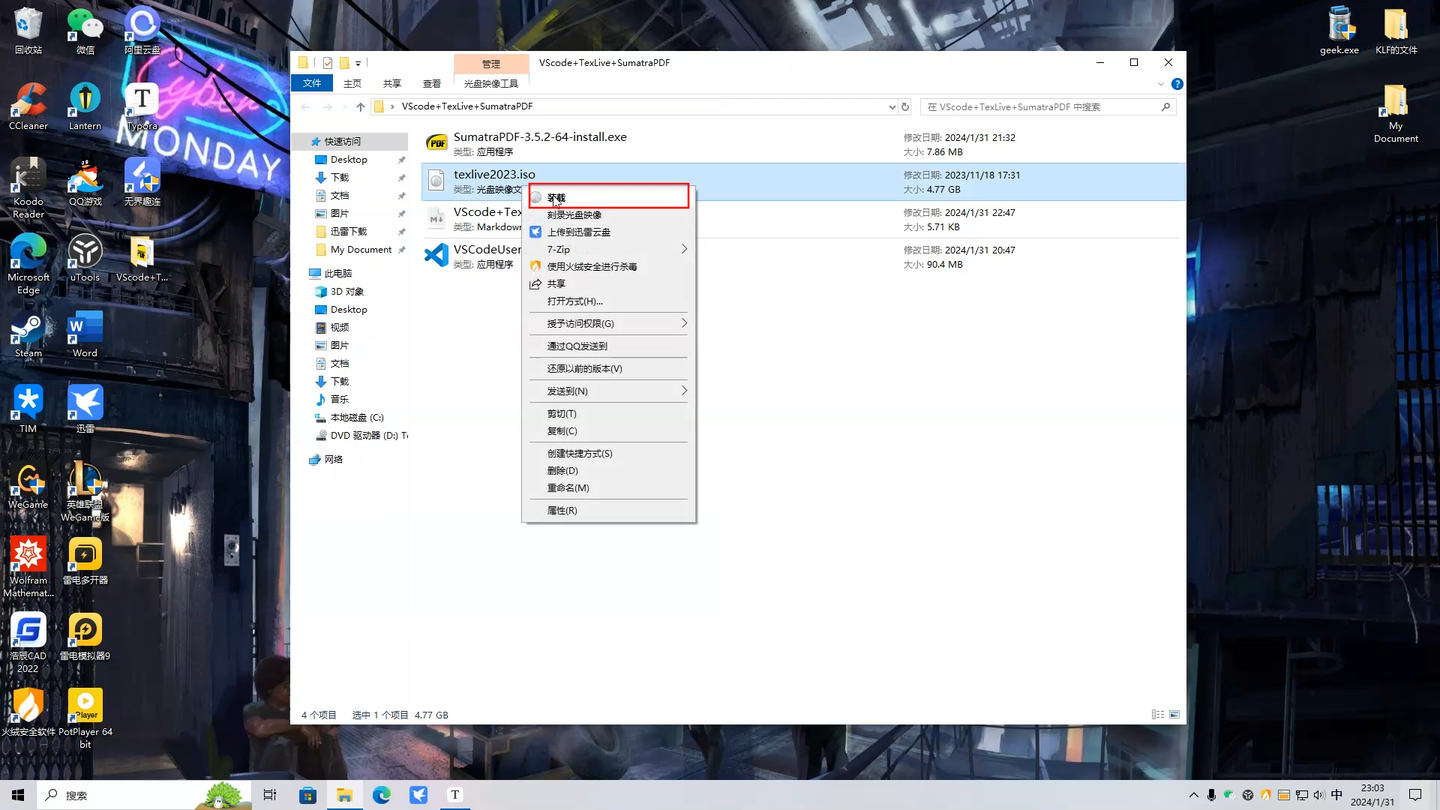Launch Typora from the desktop shortcut

[x=142, y=106]
